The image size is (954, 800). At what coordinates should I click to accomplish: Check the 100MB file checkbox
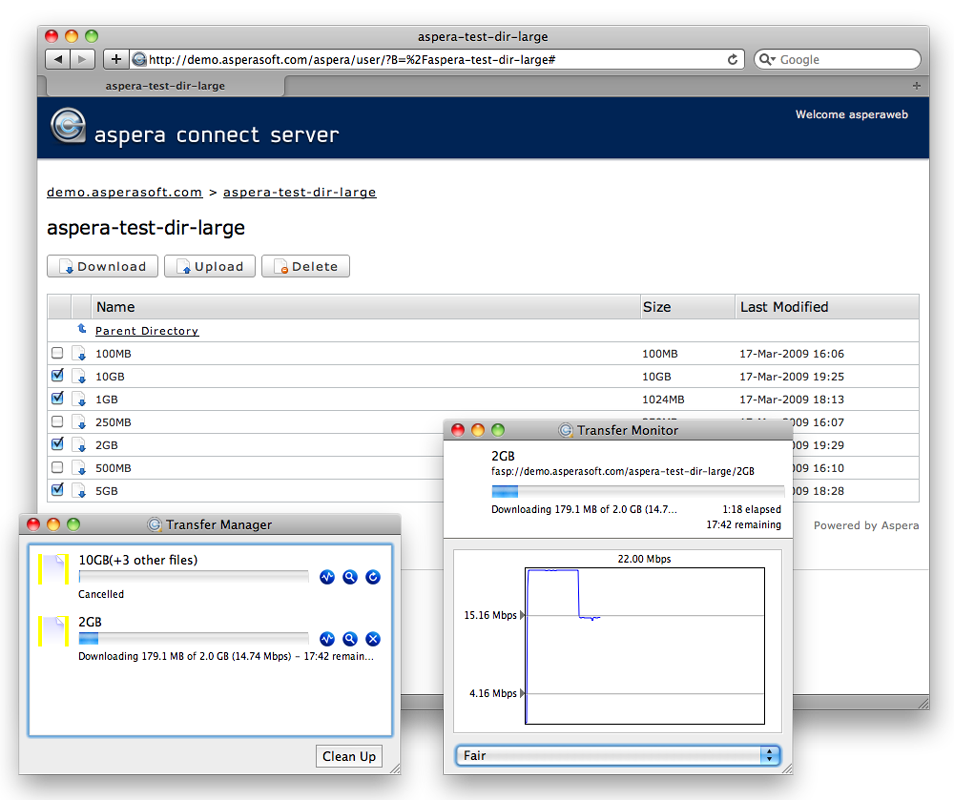pyautogui.click(x=57, y=353)
